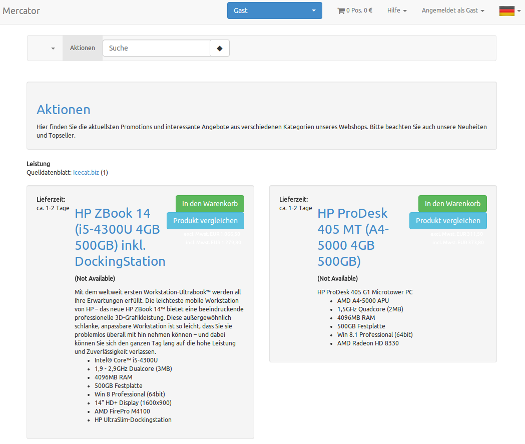Focus the Suche search field
This screenshot has height=444, width=525.
coord(156,48)
